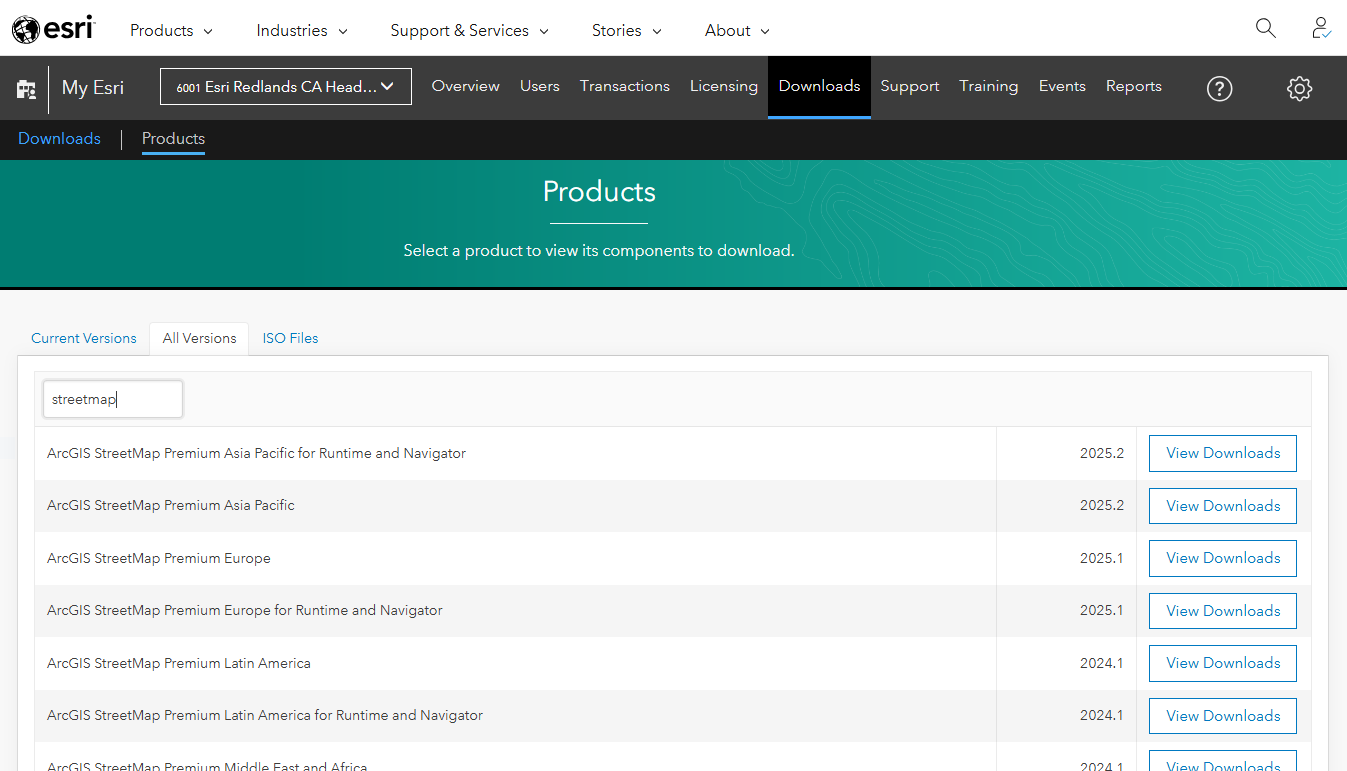Image resolution: width=1347 pixels, height=771 pixels.
Task: Open the Events section
Action: [x=1062, y=86]
